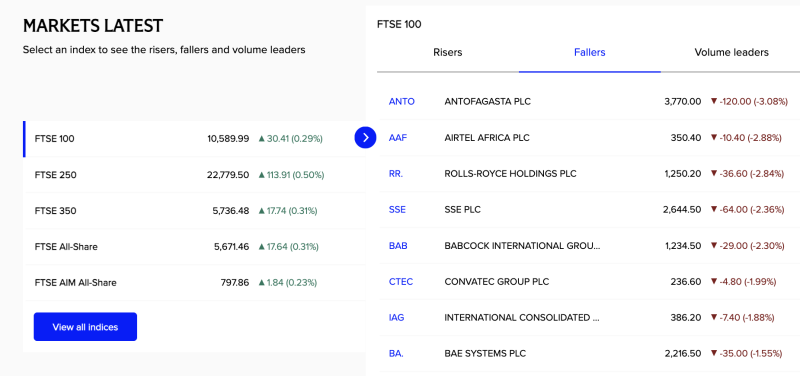Viewport: 800px width, 376px height.
Task: Click BABCOCK INTERNATIONAL GROU... company name
Action: click(x=522, y=245)
